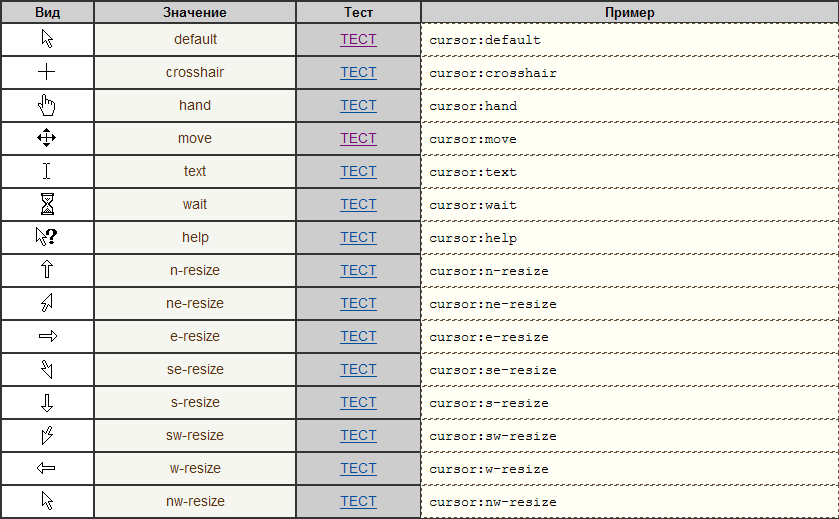Open the ТЕСТ link in crosshair row

point(358,72)
